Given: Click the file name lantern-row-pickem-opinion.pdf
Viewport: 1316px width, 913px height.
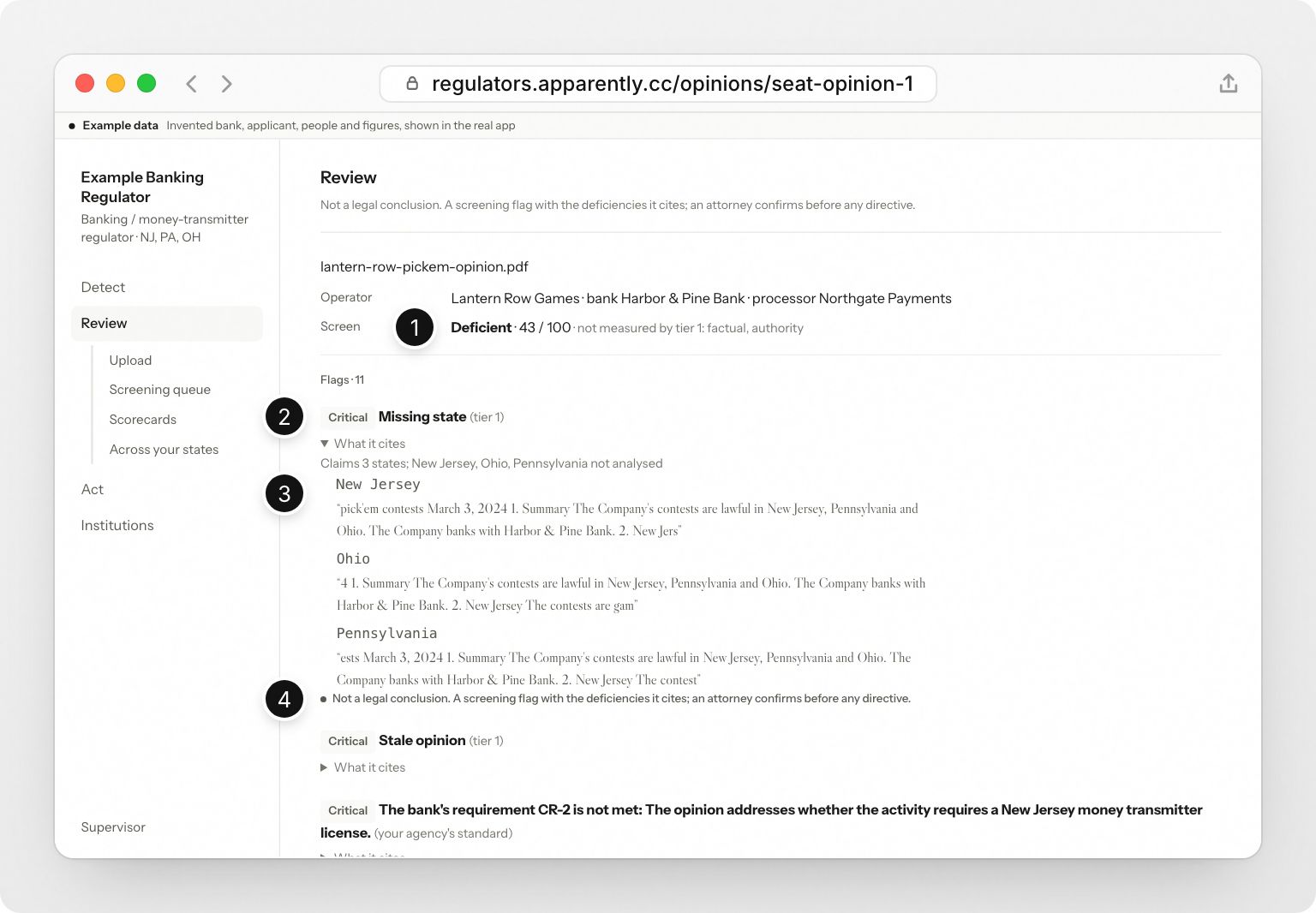Looking at the screenshot, I should click(424, 266).
